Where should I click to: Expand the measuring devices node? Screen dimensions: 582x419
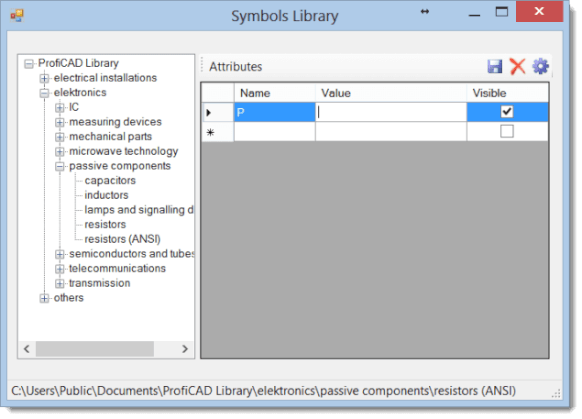click(59, 122)
